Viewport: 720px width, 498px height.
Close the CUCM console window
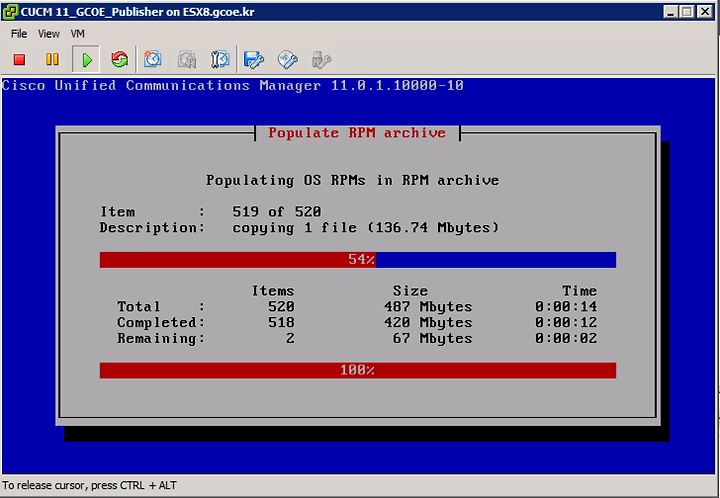(x=705, y=11)
